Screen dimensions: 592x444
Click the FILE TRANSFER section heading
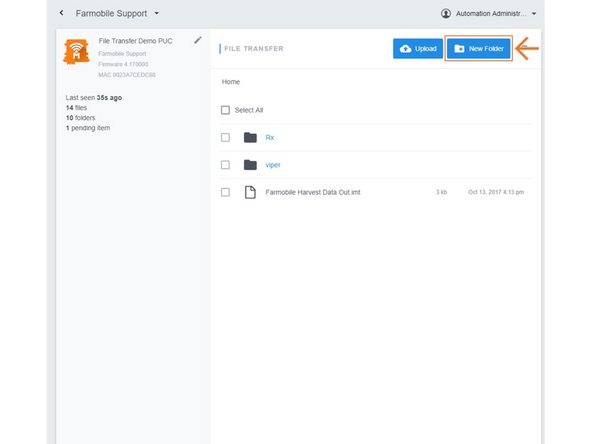pyautogui.click(x=254, y=49)
